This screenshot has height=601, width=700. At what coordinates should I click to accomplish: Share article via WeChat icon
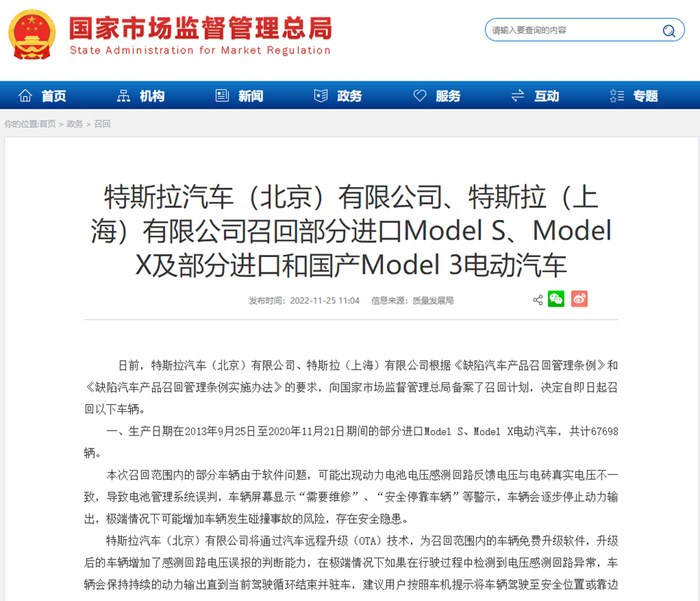click(556, 299)
